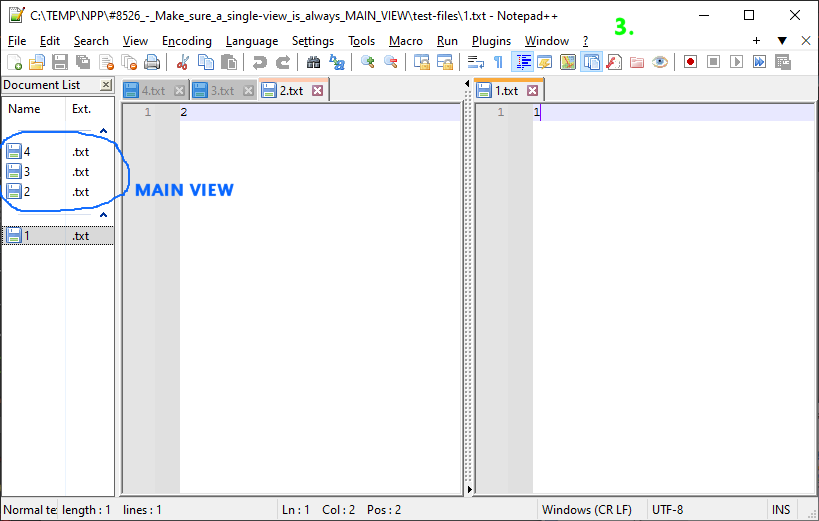Click the Name column header in Document List
The width and height of the screenshot is (819, 521).
coord(24,109)
